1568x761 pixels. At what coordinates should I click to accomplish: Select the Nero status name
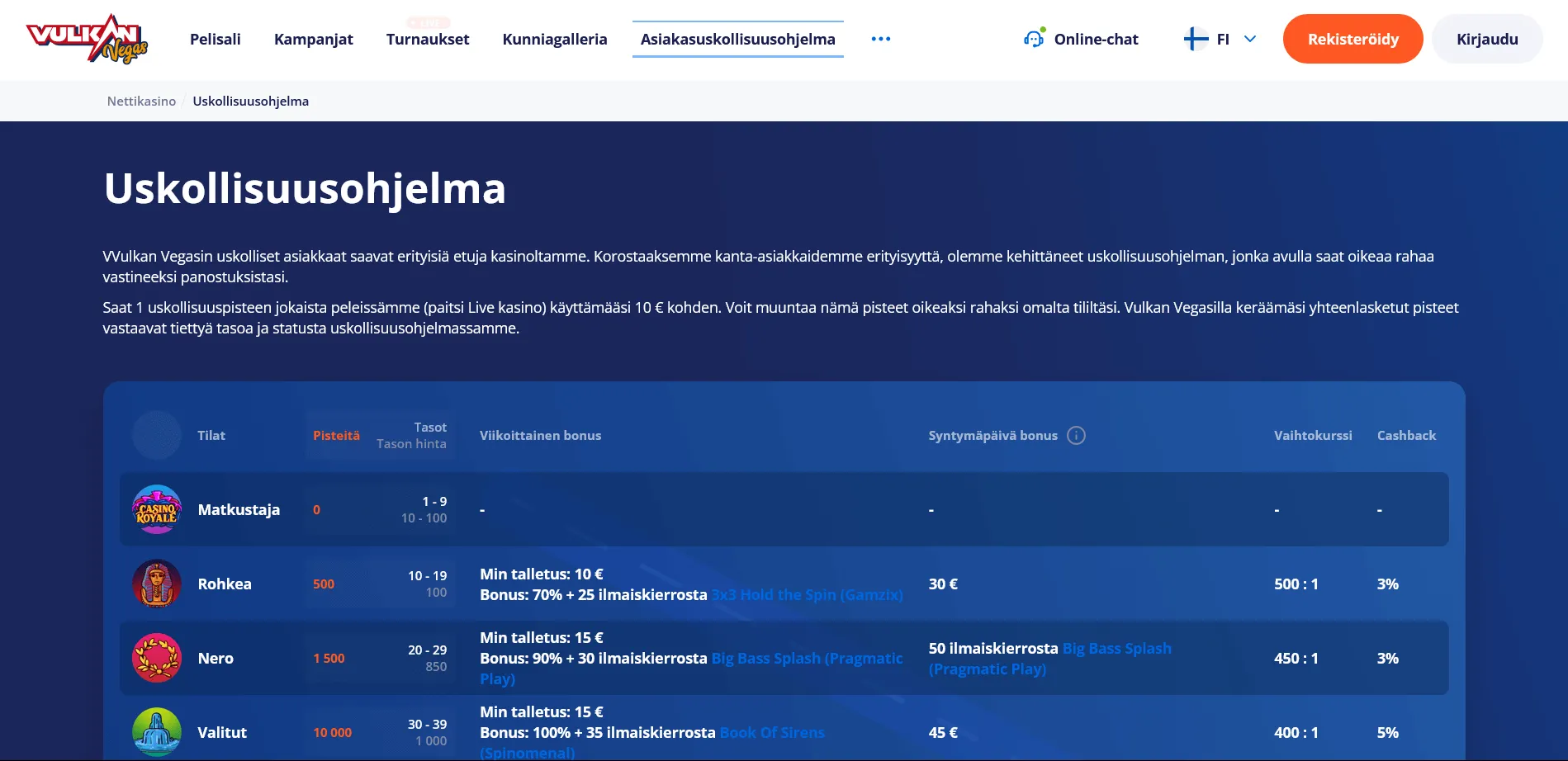pos(216,658)
